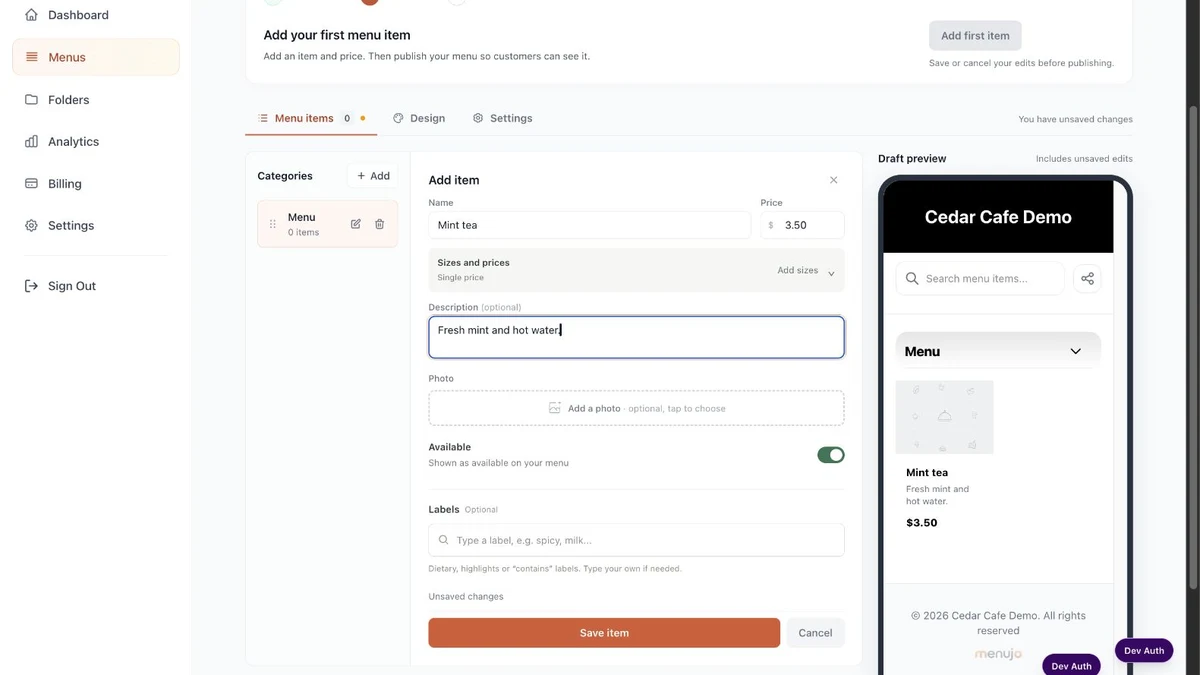
Task: Click the Description text area
Action: point(637,338)
